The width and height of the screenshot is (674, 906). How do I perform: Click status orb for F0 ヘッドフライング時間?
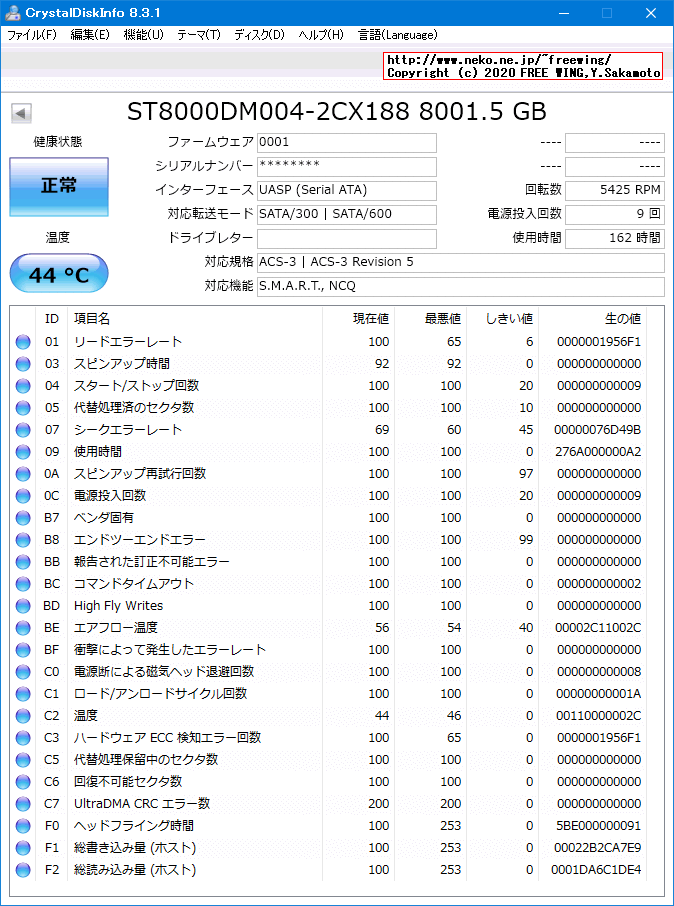(x=23, y=826)
